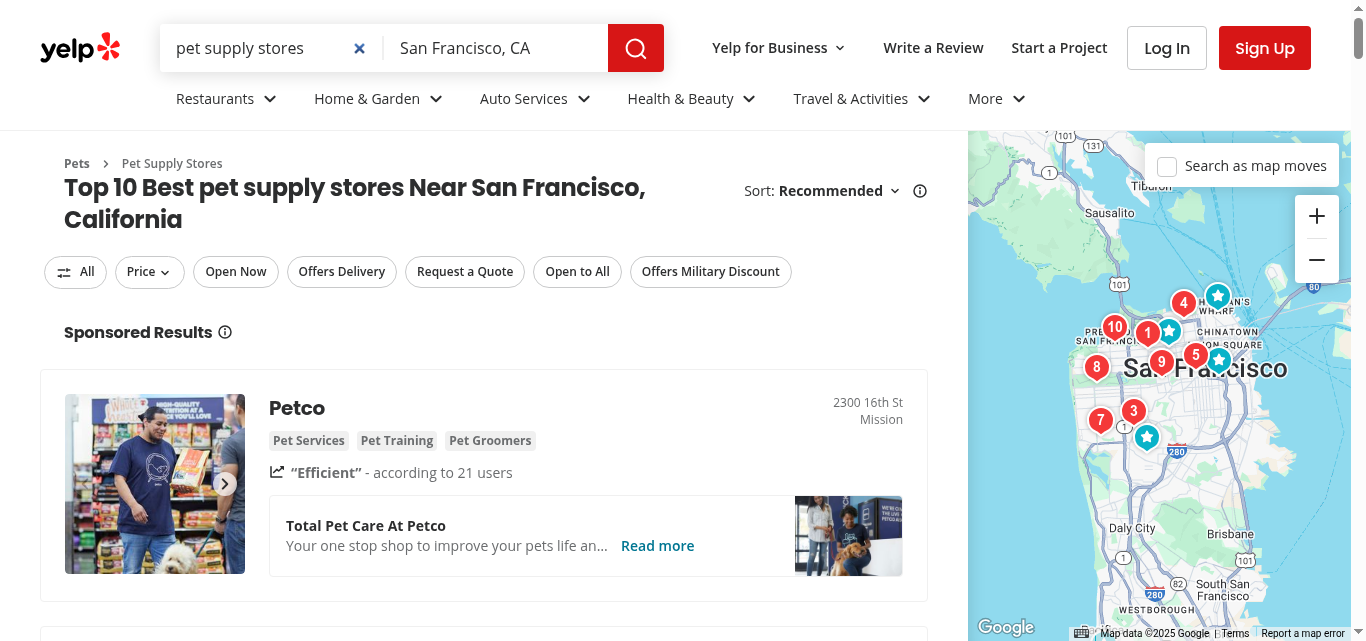Open Write a Review page

point(933,48)
